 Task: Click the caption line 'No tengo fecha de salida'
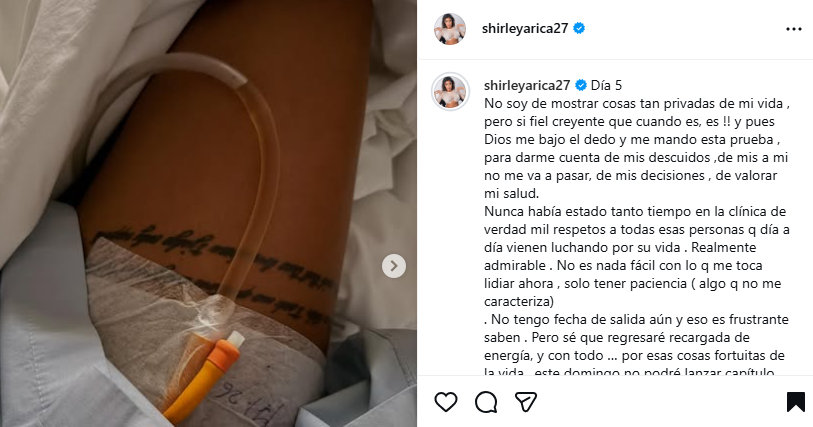click(636, 319)
